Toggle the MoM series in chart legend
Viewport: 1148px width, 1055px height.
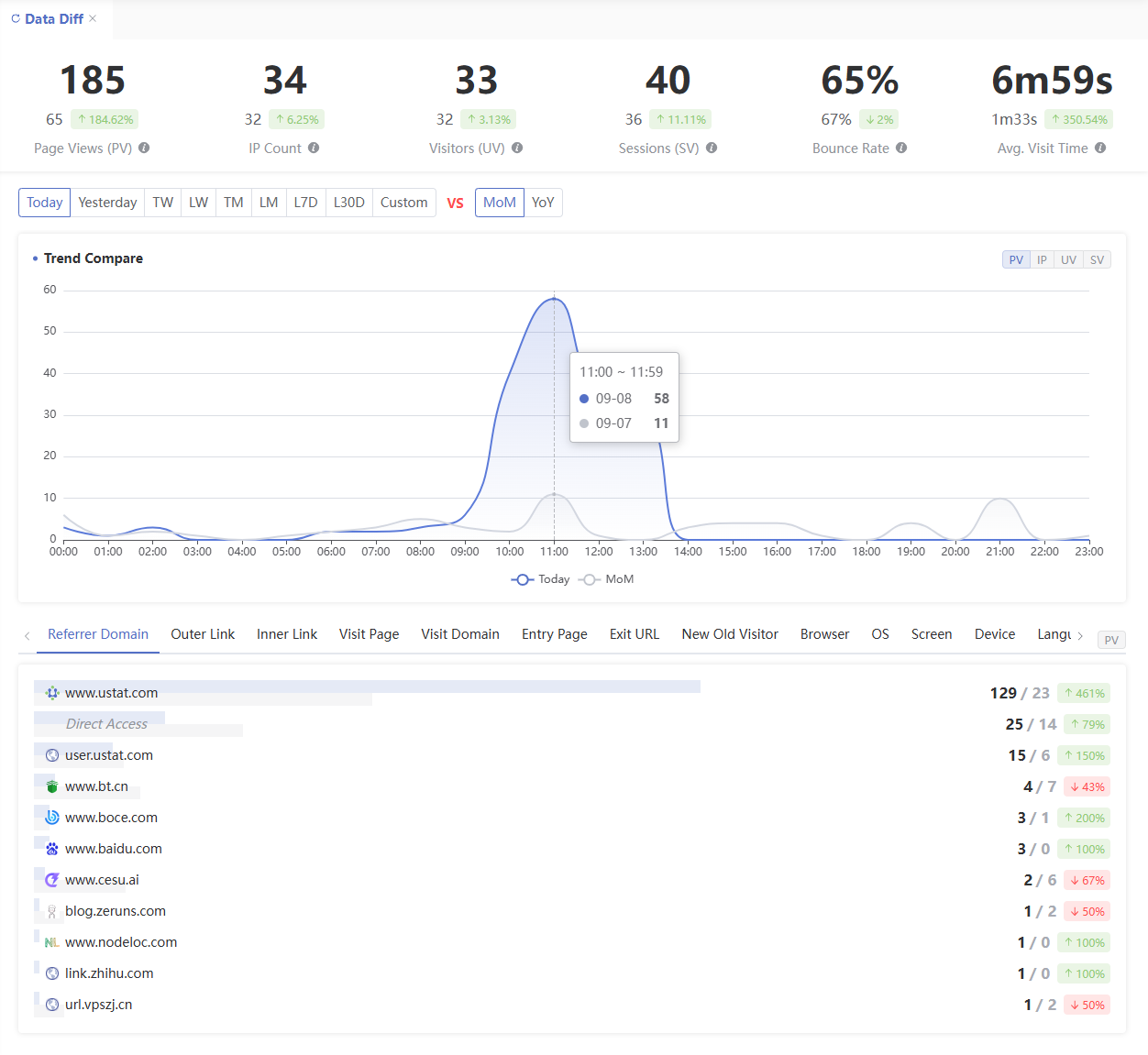click(x=608, y=579)
